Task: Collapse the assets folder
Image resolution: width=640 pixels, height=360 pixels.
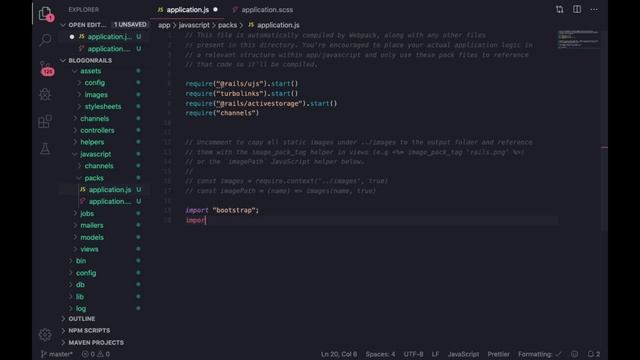Action: 90,71
